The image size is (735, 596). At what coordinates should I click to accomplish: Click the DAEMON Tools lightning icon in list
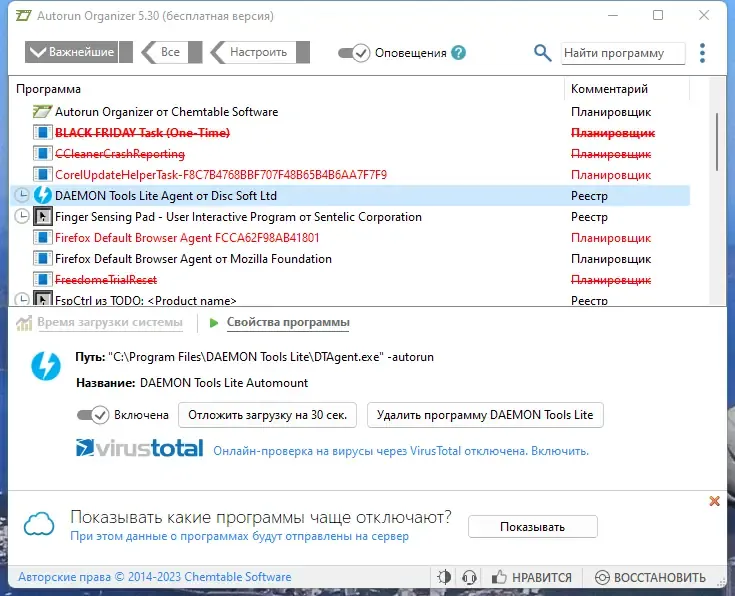(43, 196)
